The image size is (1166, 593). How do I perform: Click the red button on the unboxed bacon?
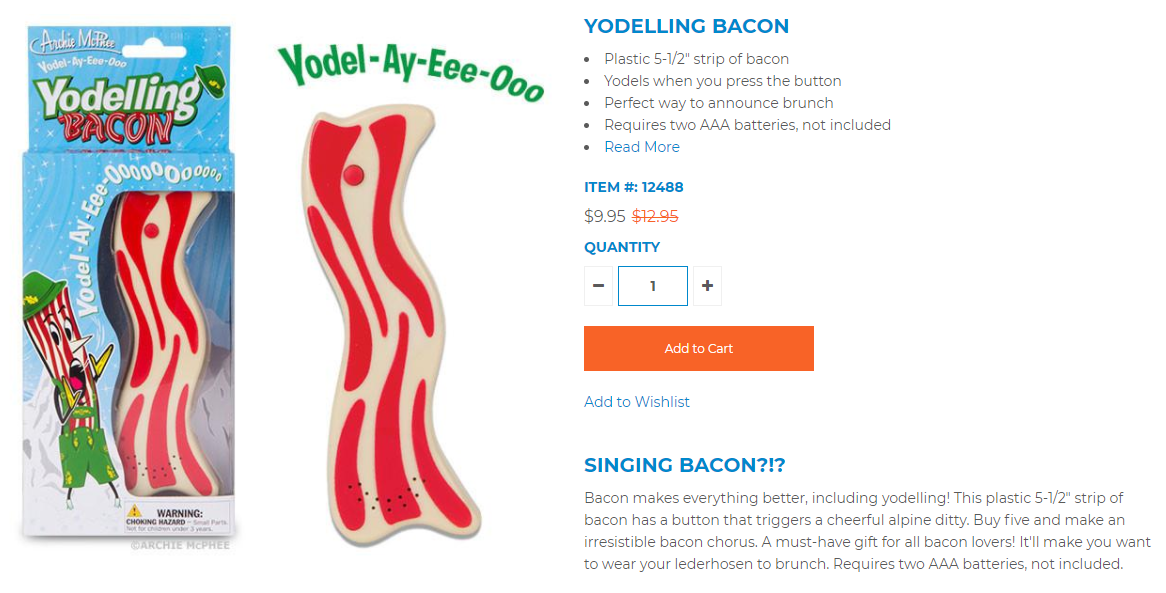pos(351,174)
